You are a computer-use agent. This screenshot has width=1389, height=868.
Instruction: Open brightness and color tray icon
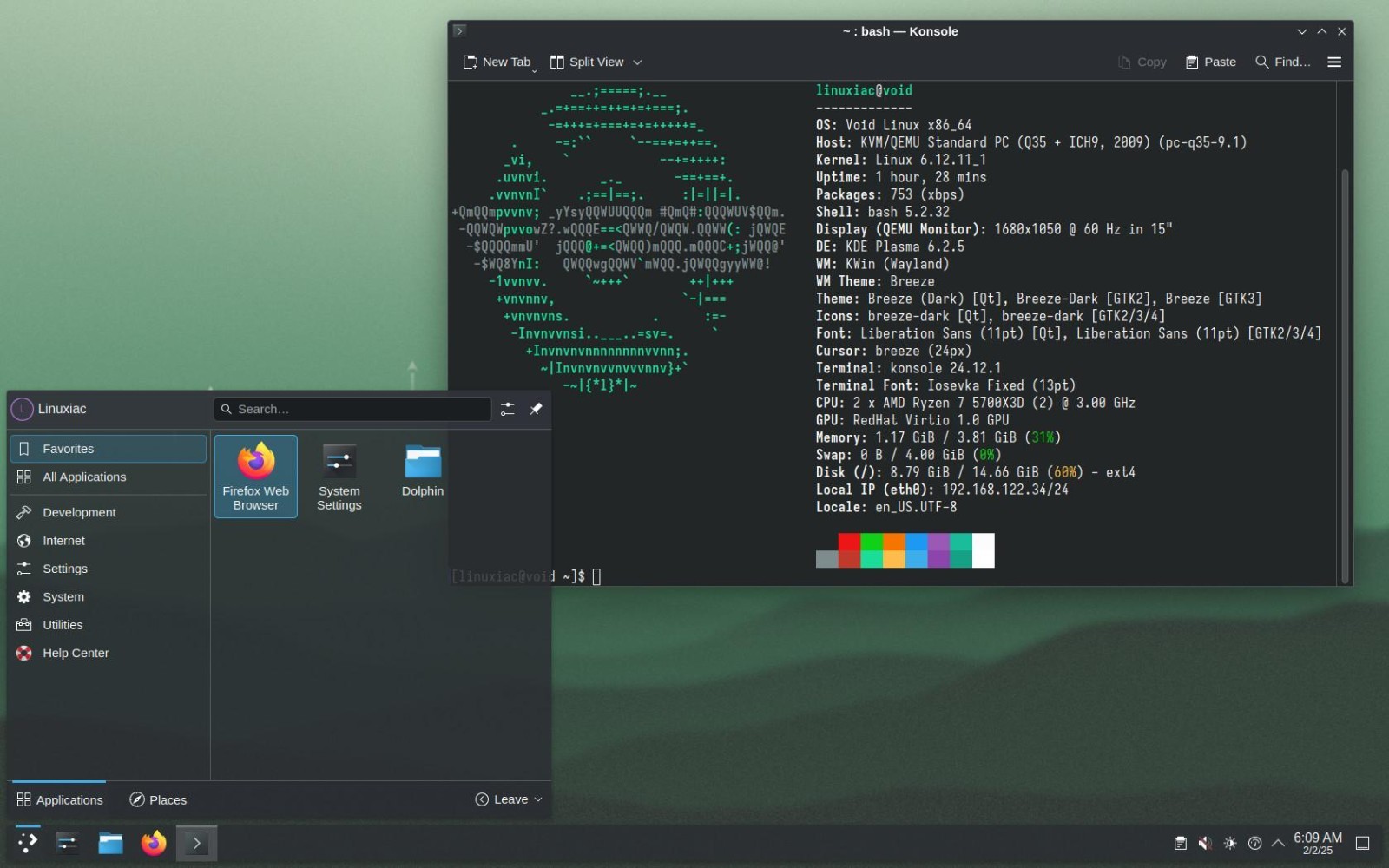click(1230, 843)
